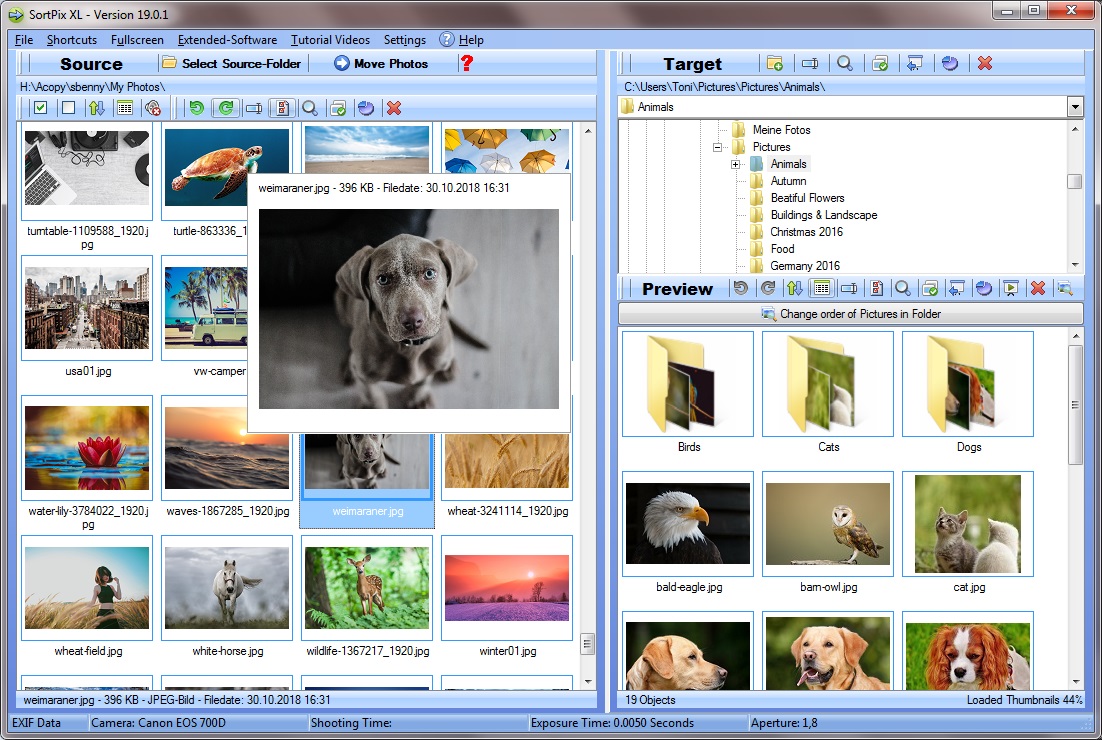1102x740 pixels.
Task: Click the new folder icon in Target toolbar
Action: point(775,63)
